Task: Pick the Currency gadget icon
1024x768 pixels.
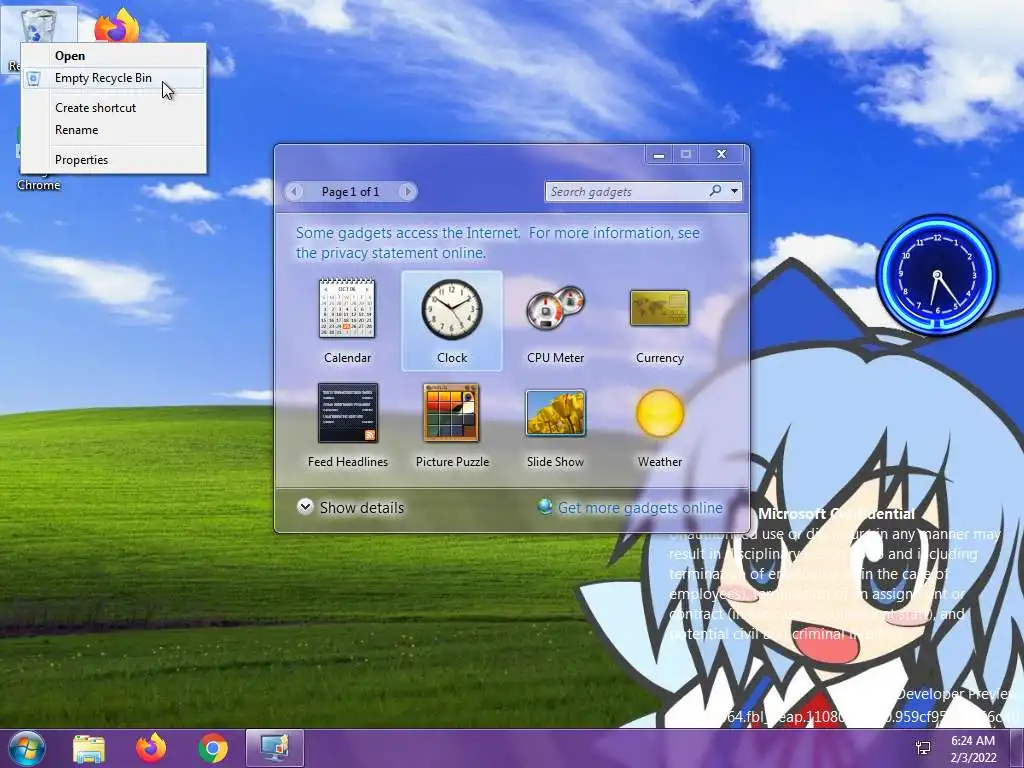Action: (x=660, y=308)
